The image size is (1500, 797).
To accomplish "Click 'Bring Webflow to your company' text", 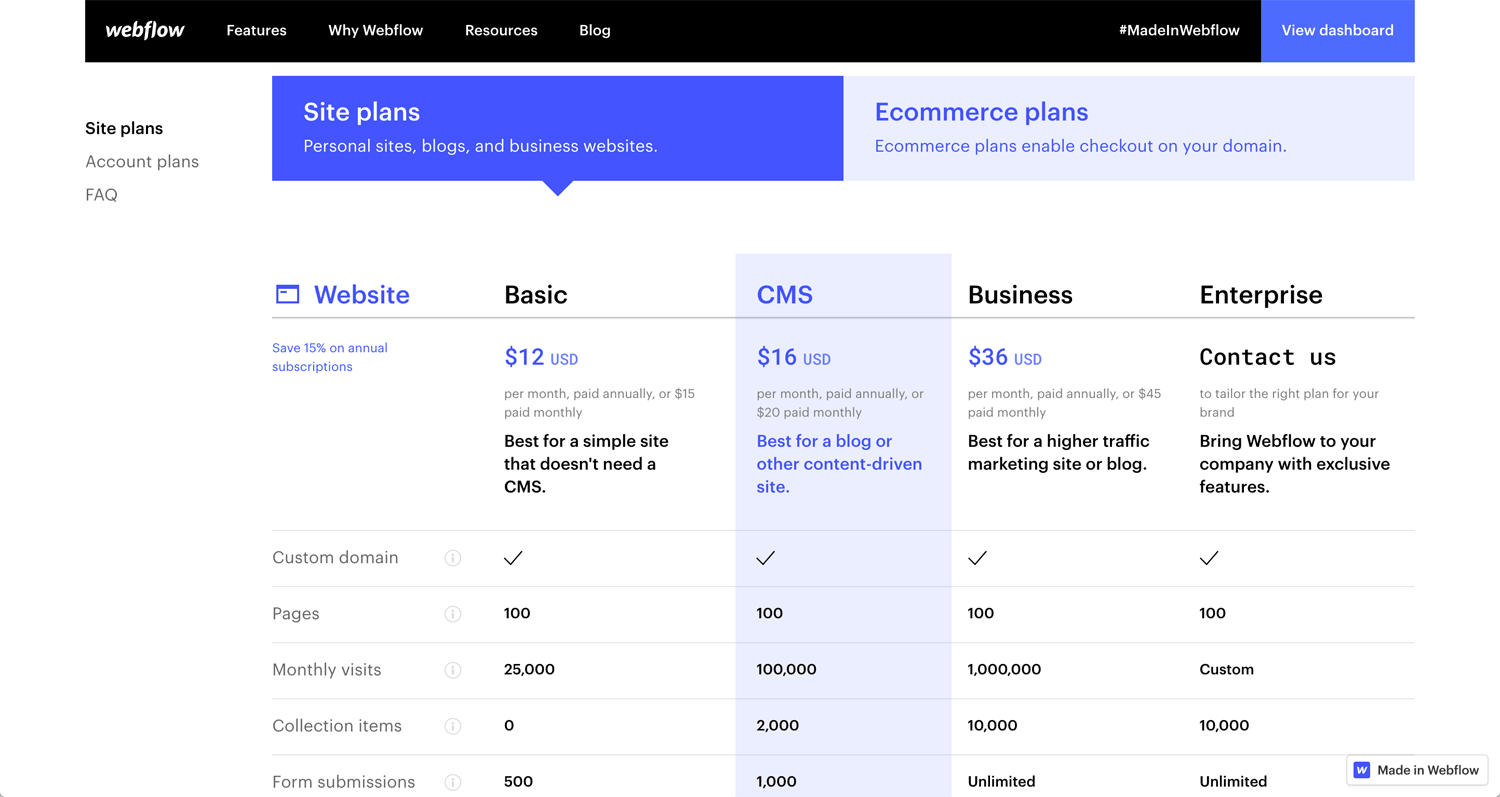I will [1295, 464].
